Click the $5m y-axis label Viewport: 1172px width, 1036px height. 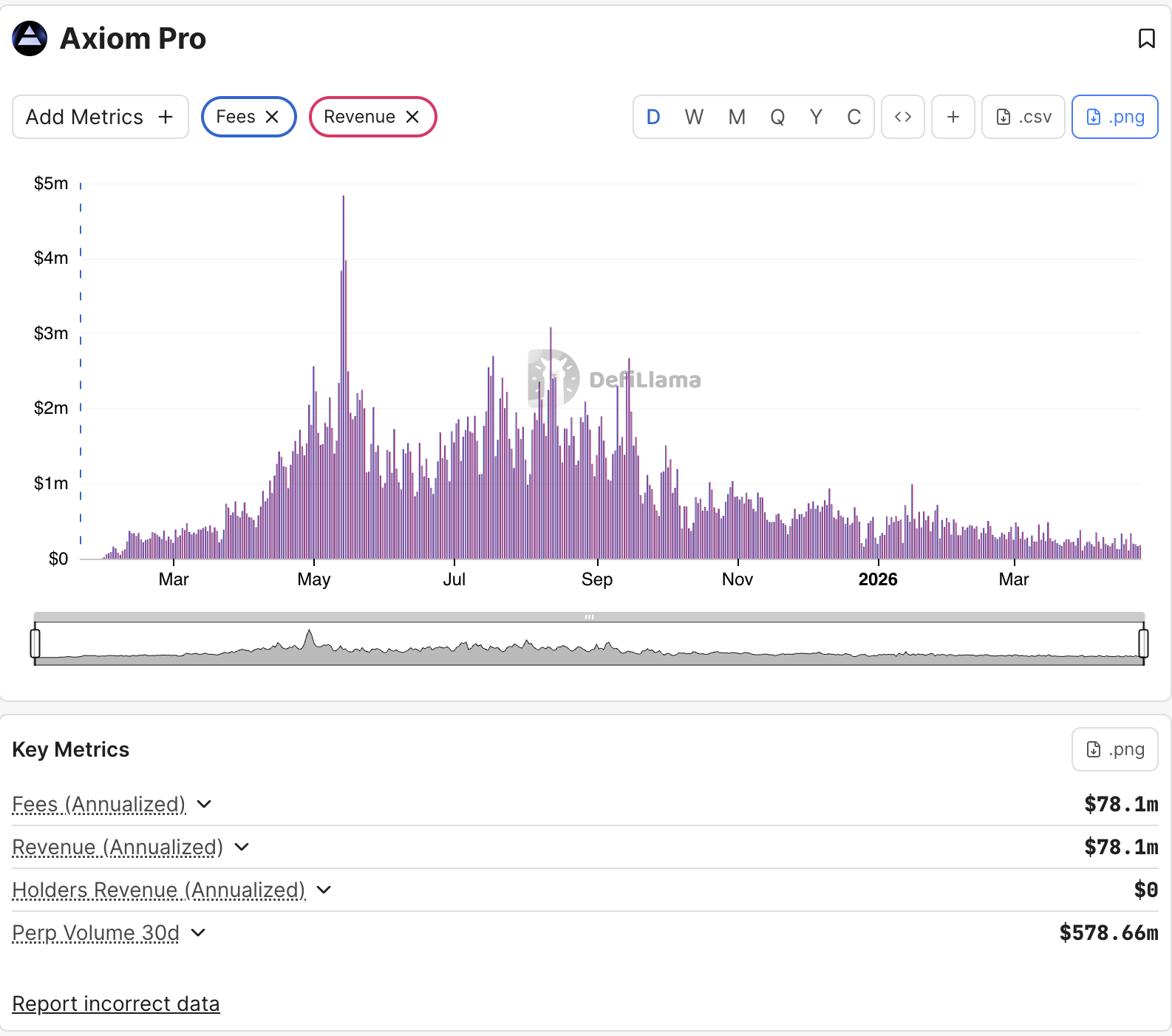[x=51, y=183]
